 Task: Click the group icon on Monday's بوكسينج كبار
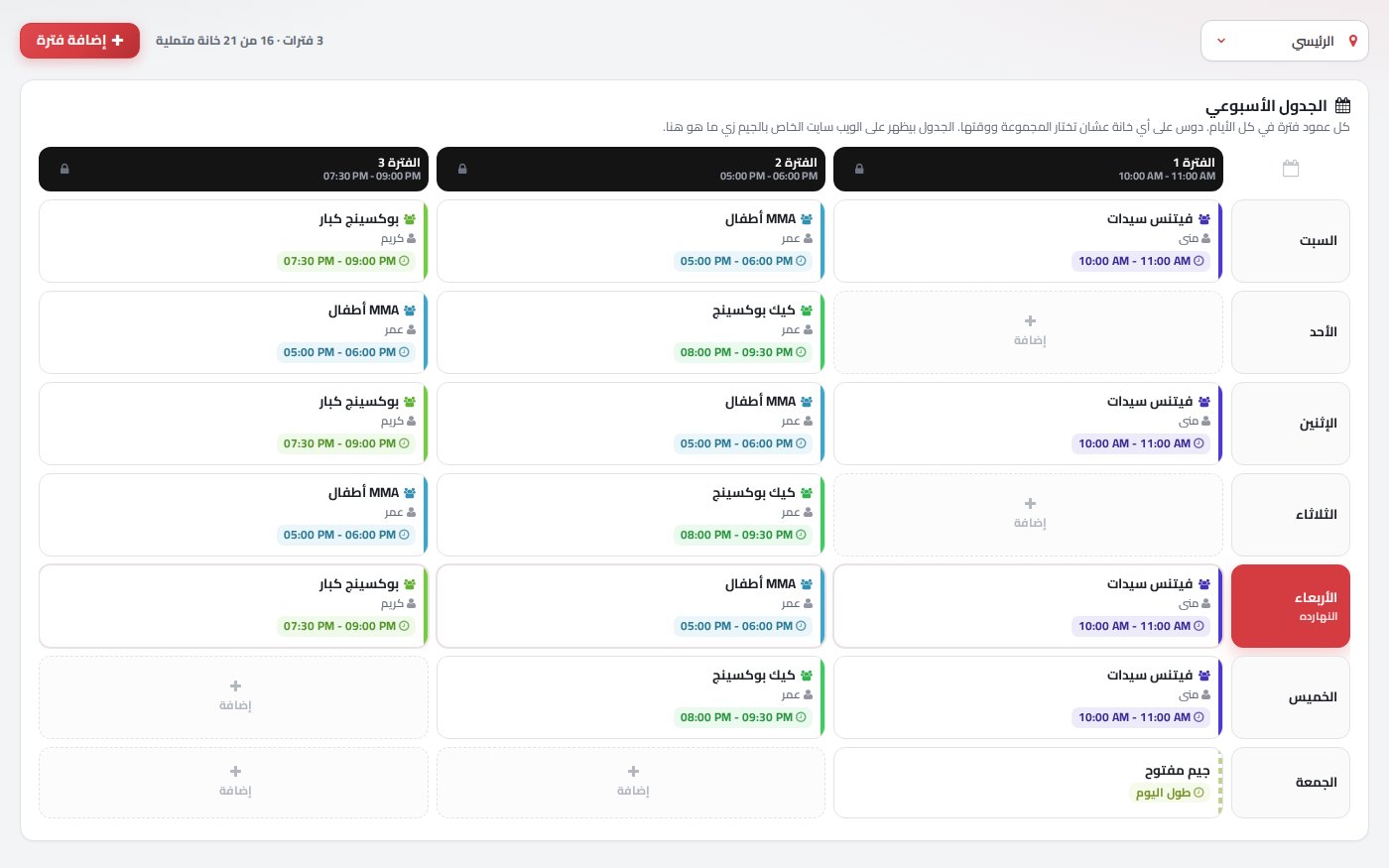pyautogui.click(x=410, y=402)
